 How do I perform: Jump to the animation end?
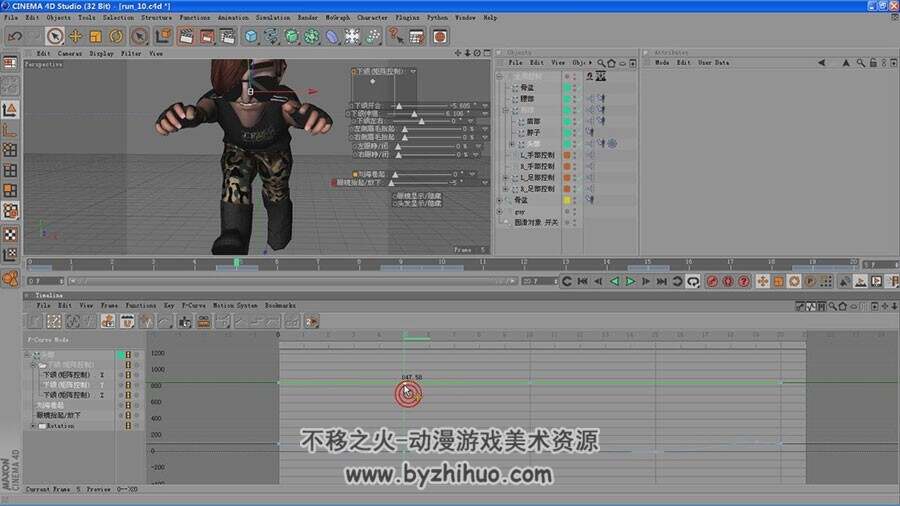662,281
